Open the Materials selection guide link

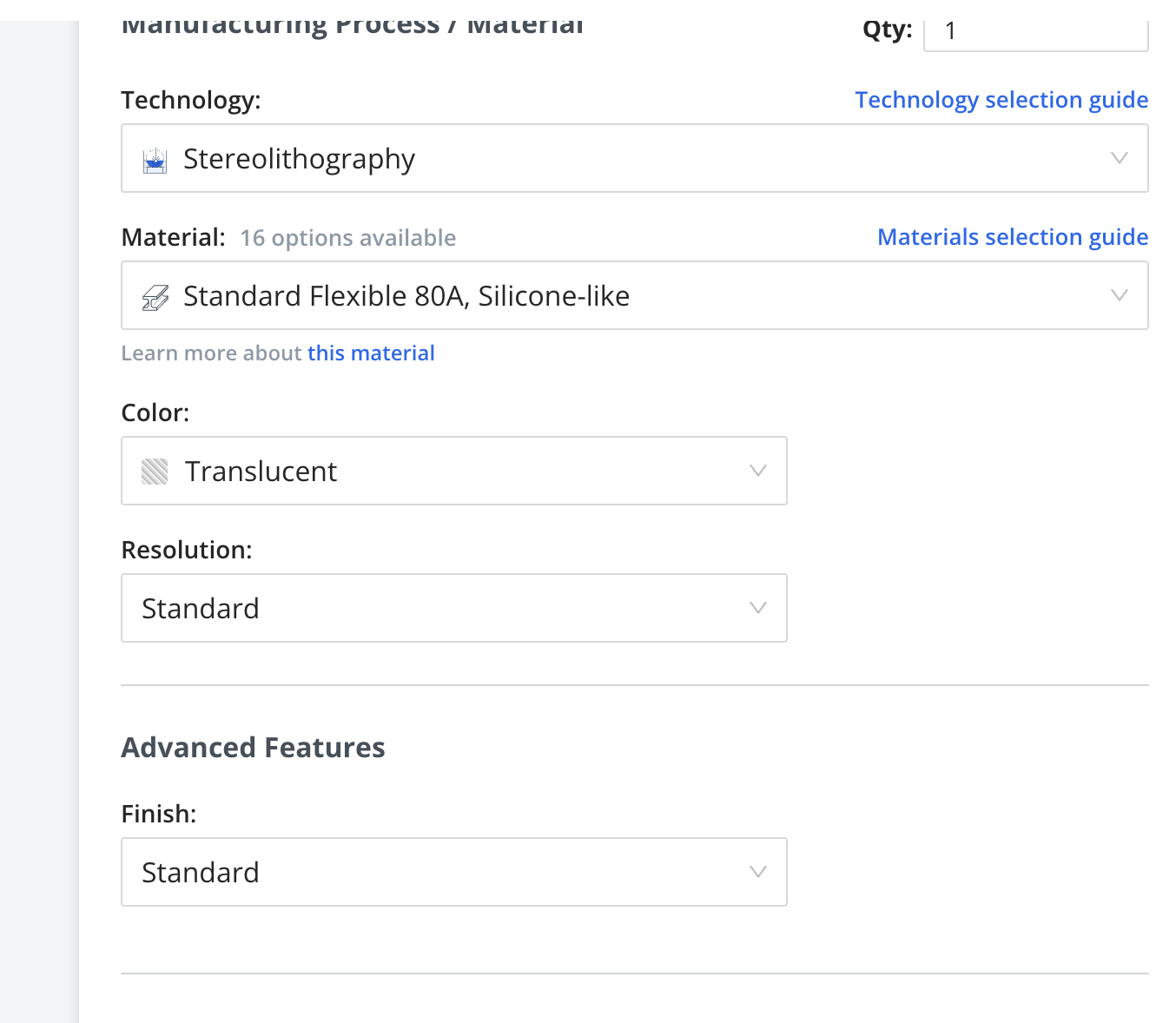coord(1013,237)
